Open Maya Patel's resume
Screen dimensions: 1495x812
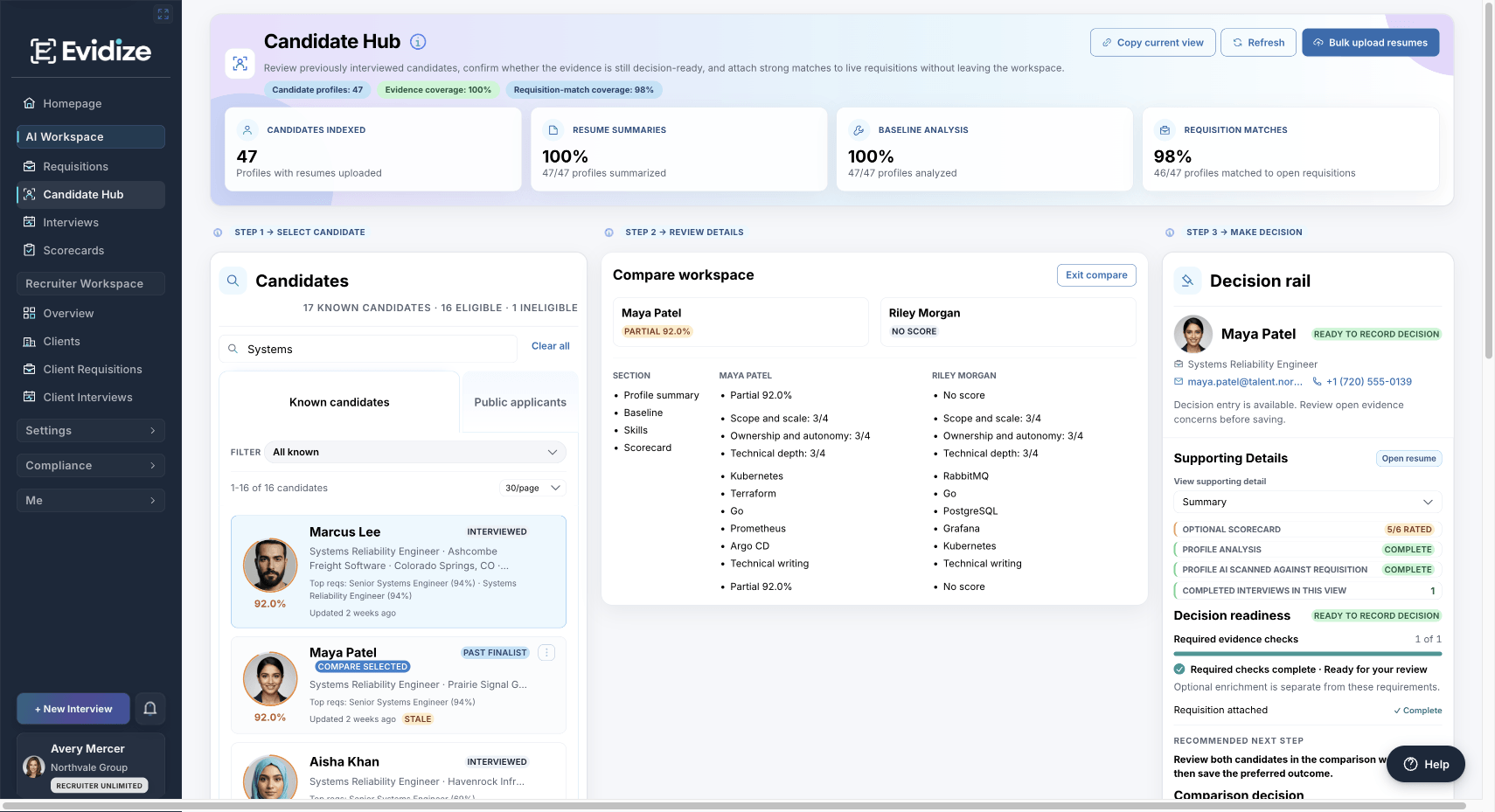click(x=1408, y=458)
